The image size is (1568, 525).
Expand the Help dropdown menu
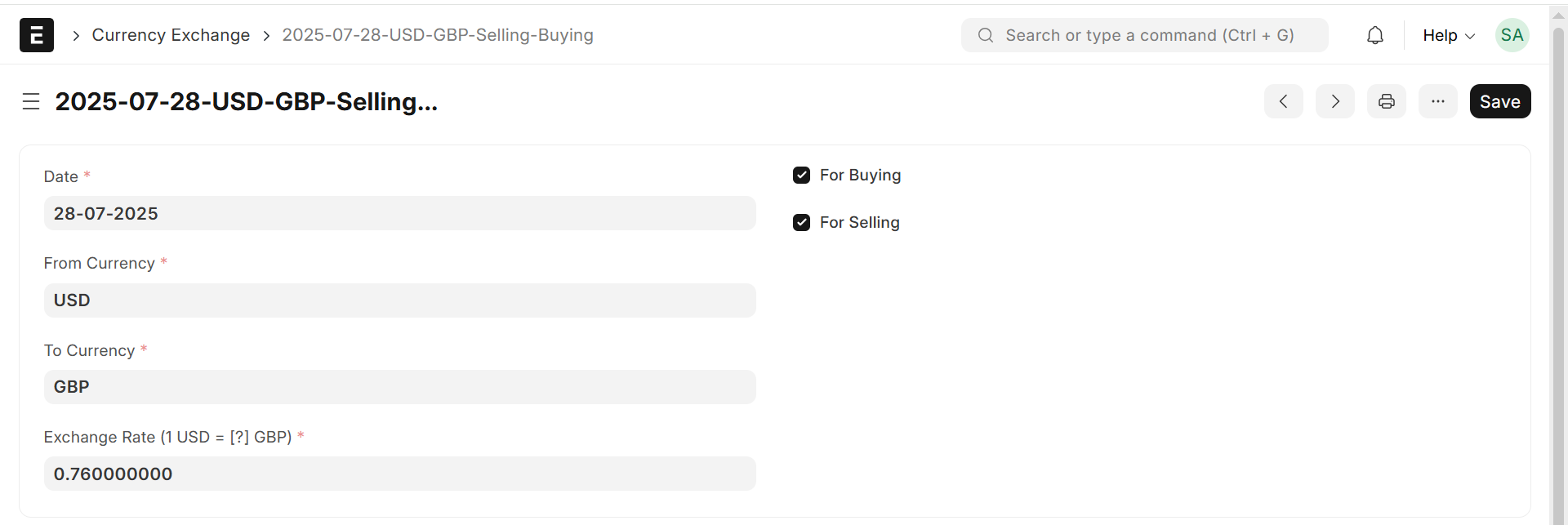click(x=1448, y=35)
